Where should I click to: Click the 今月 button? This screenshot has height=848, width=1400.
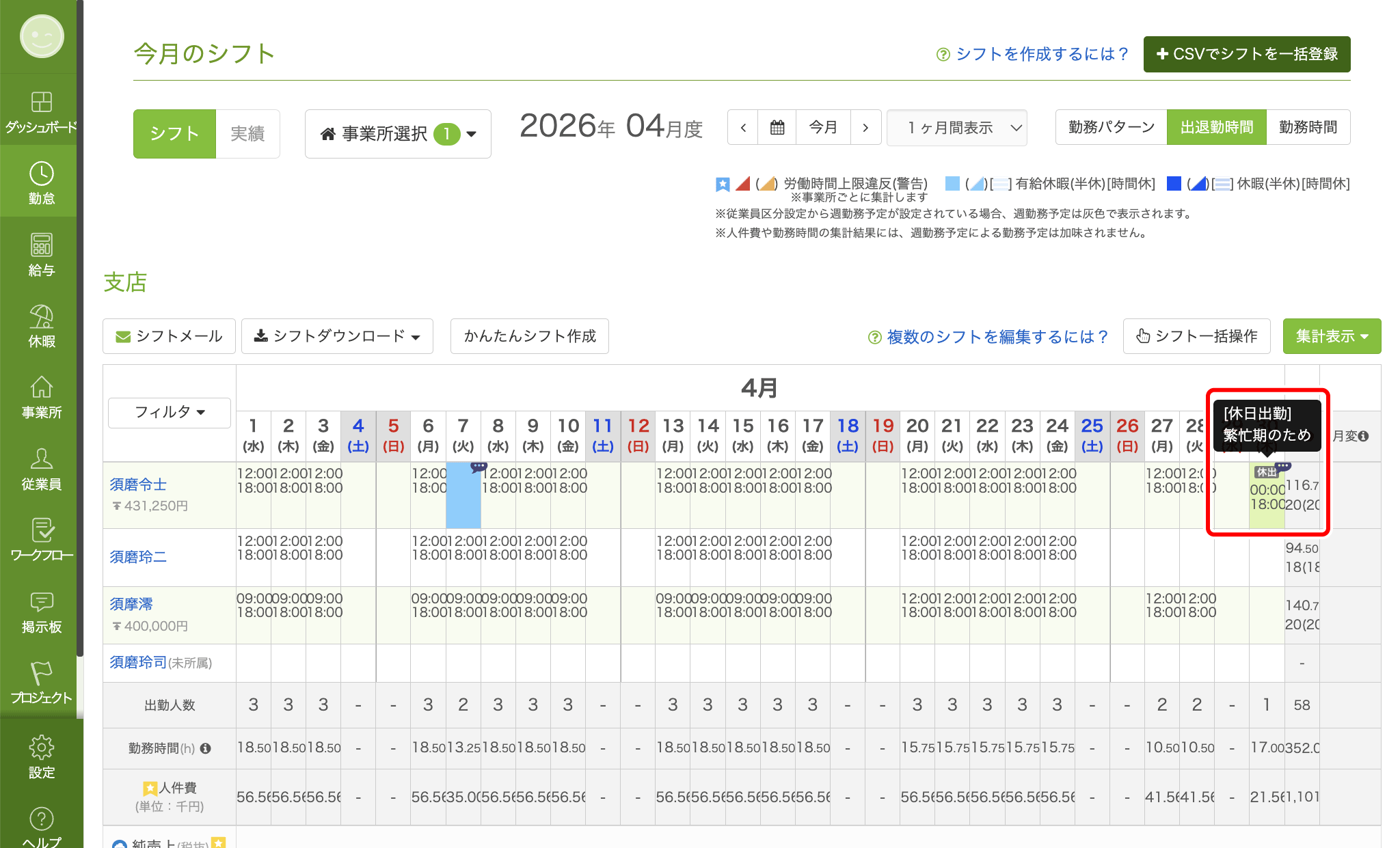[x=823, y=127]
